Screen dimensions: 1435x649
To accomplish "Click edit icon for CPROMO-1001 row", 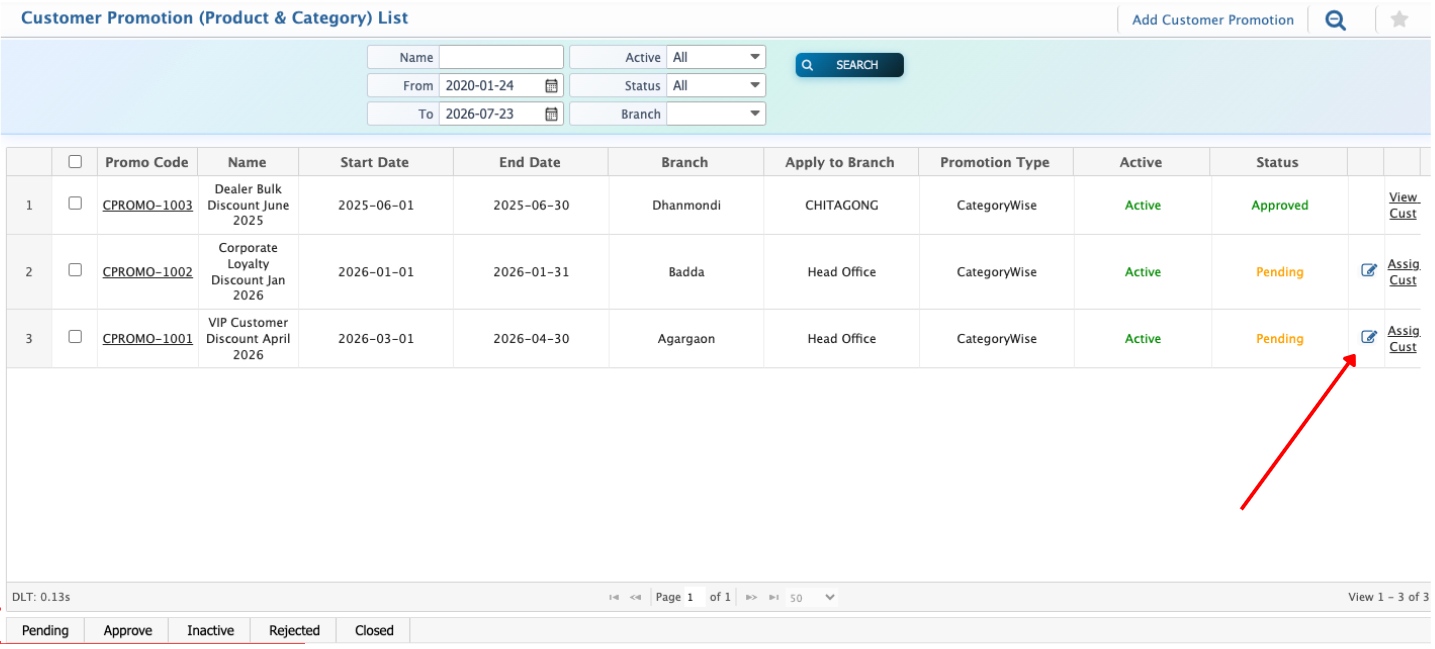I will 1369,338.
